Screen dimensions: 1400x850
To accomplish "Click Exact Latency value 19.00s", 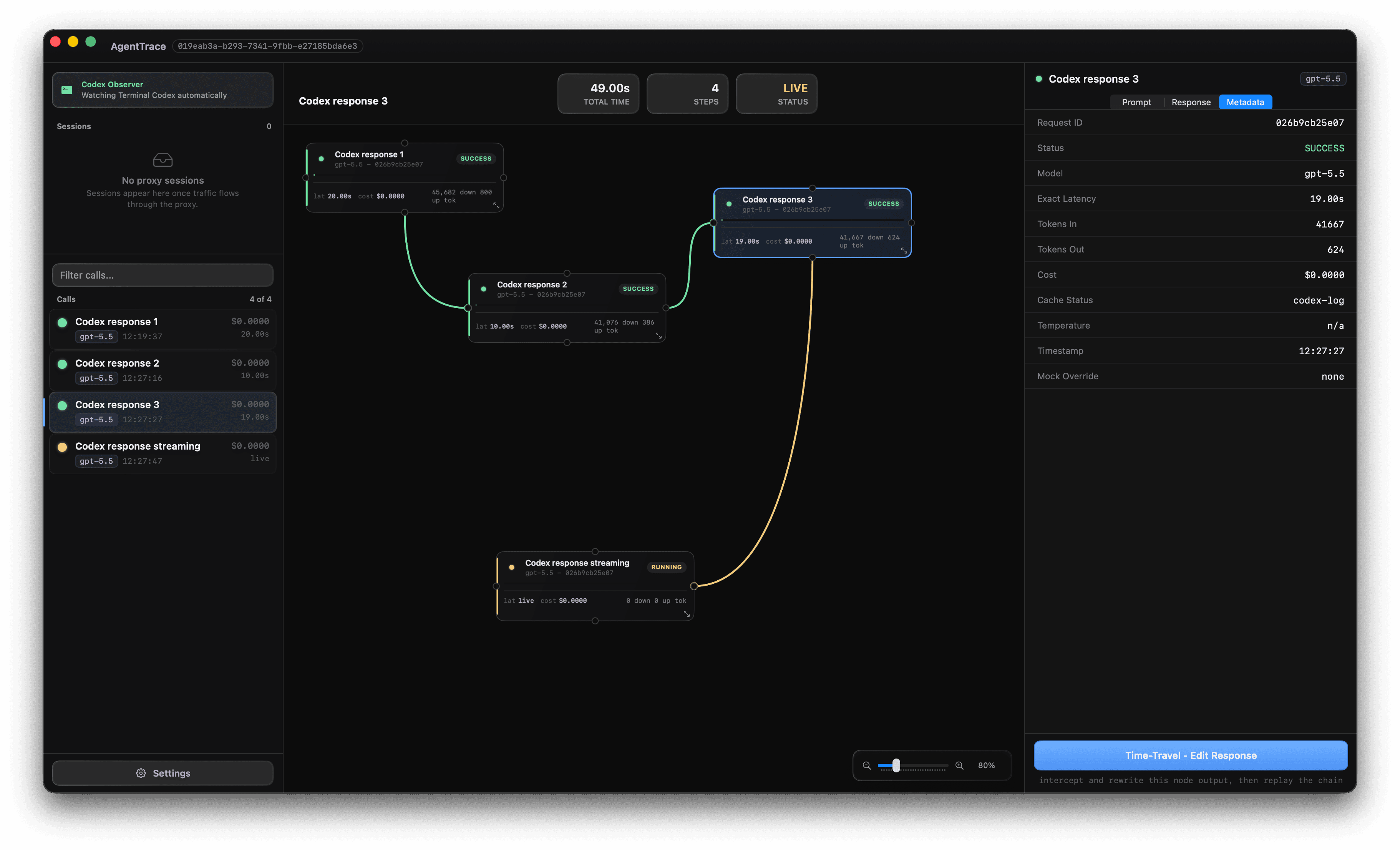I will [1327, 199].
